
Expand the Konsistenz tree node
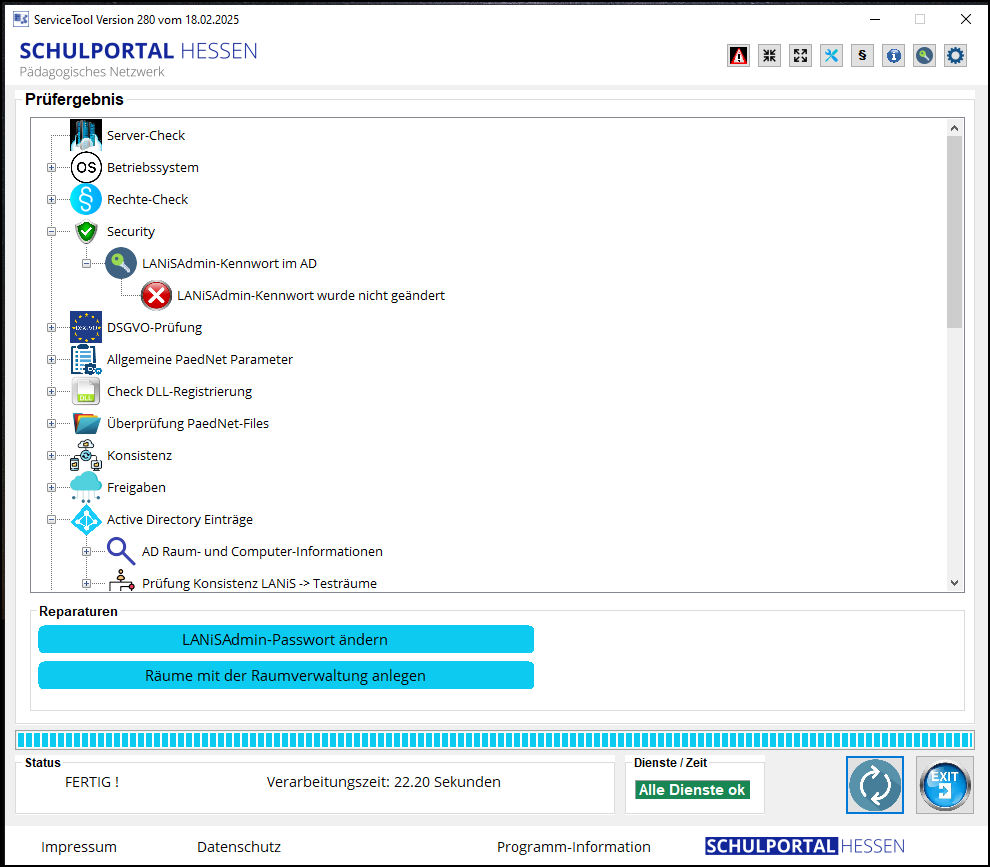(x=52, y=455)
